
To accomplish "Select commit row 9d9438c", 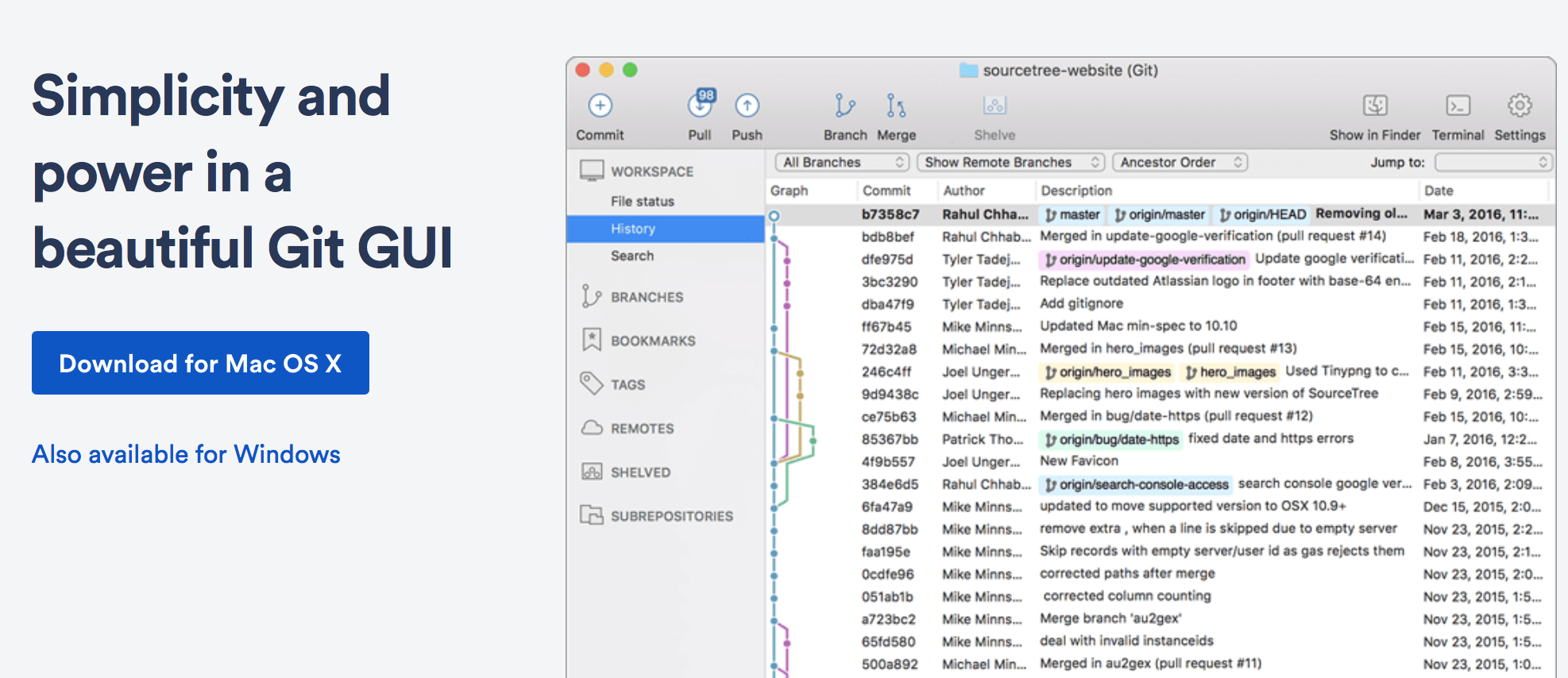I will [x=1160, y=394].
